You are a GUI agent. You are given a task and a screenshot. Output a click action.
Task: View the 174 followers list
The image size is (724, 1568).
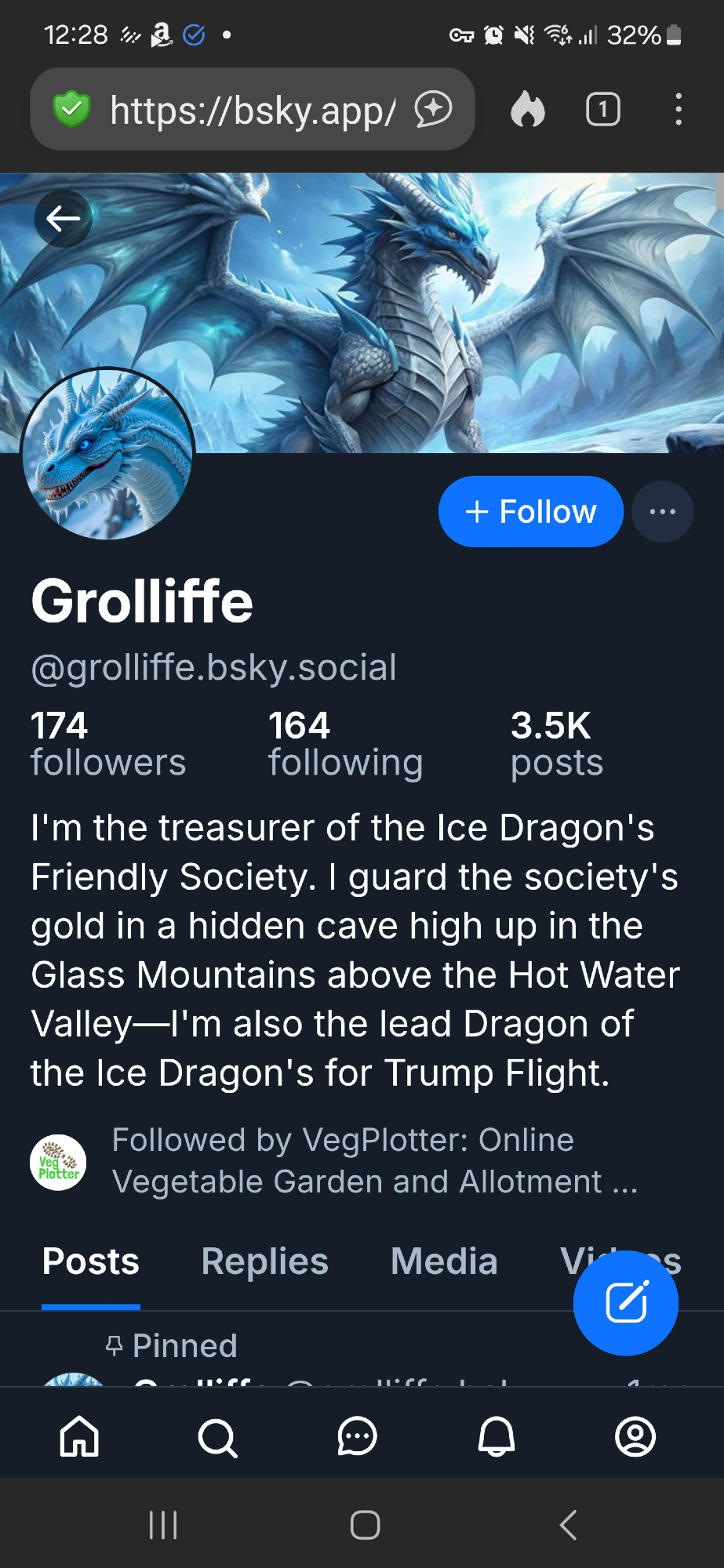[108, 744]
